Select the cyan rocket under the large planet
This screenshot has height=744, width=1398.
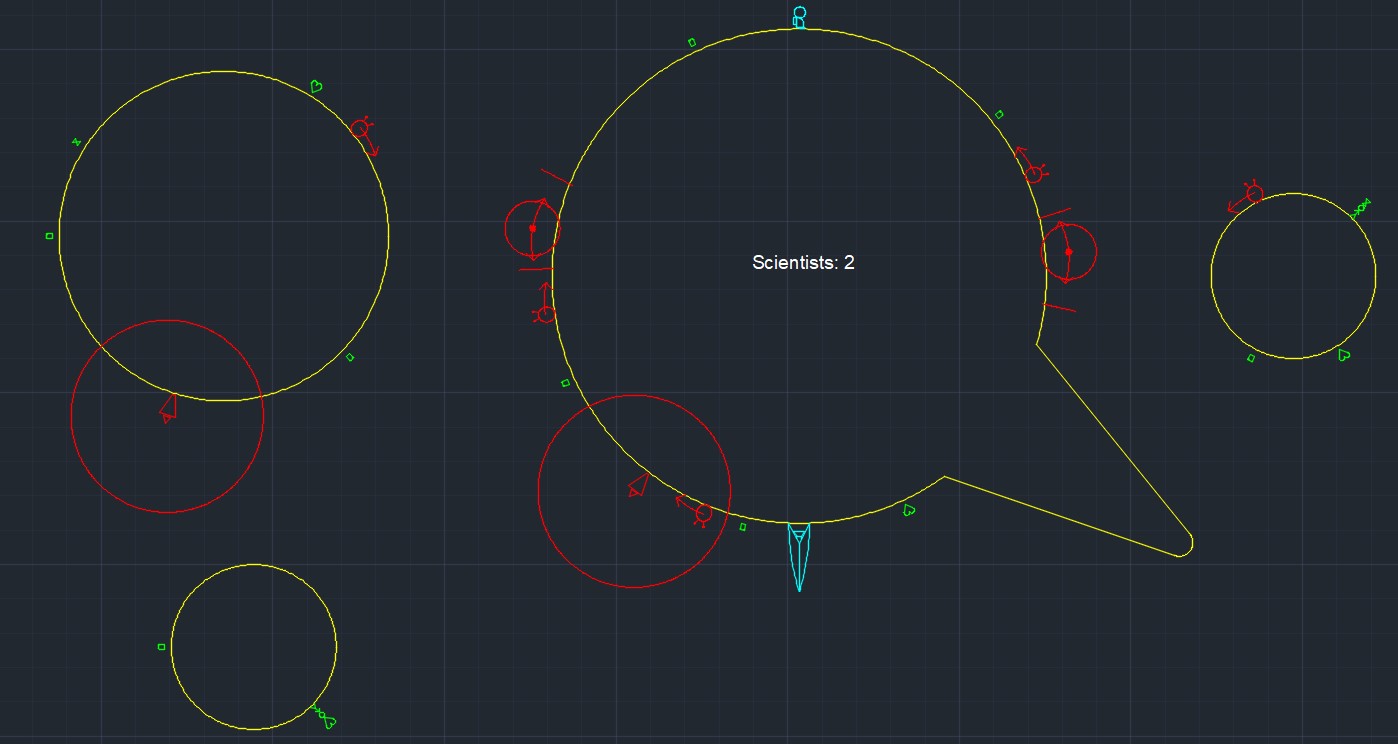pos(799,553)
